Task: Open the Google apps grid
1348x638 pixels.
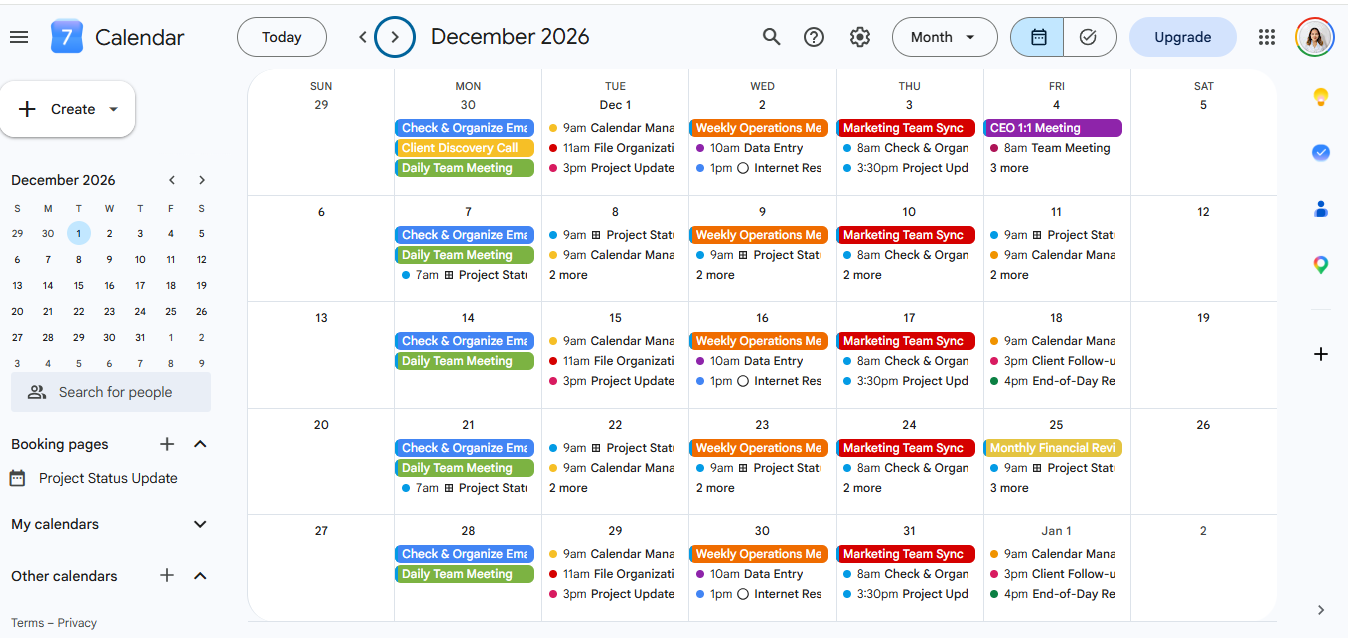Action: 1267,37
